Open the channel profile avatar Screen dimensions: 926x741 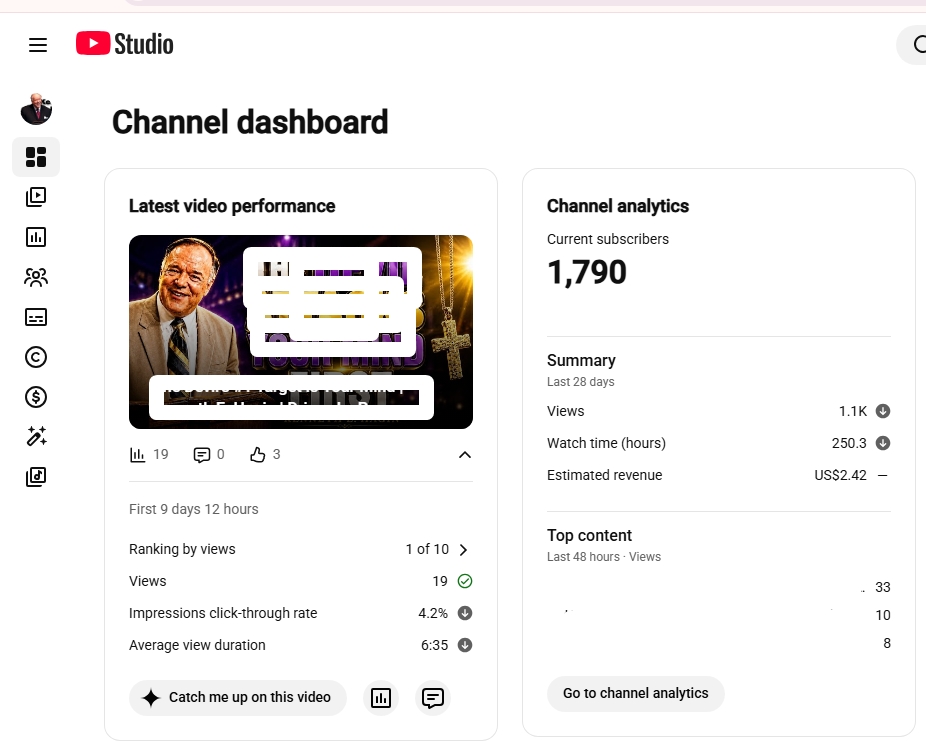[x=36, y=109]
